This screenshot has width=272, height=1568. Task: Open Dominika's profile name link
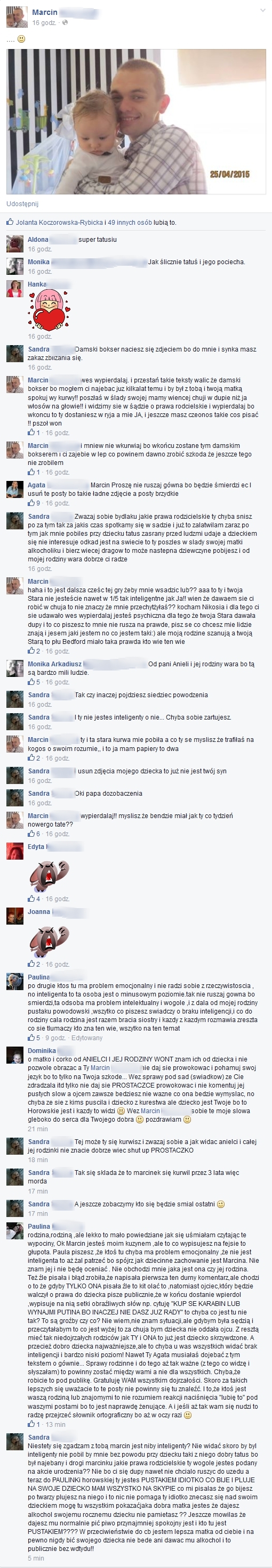42,1051
